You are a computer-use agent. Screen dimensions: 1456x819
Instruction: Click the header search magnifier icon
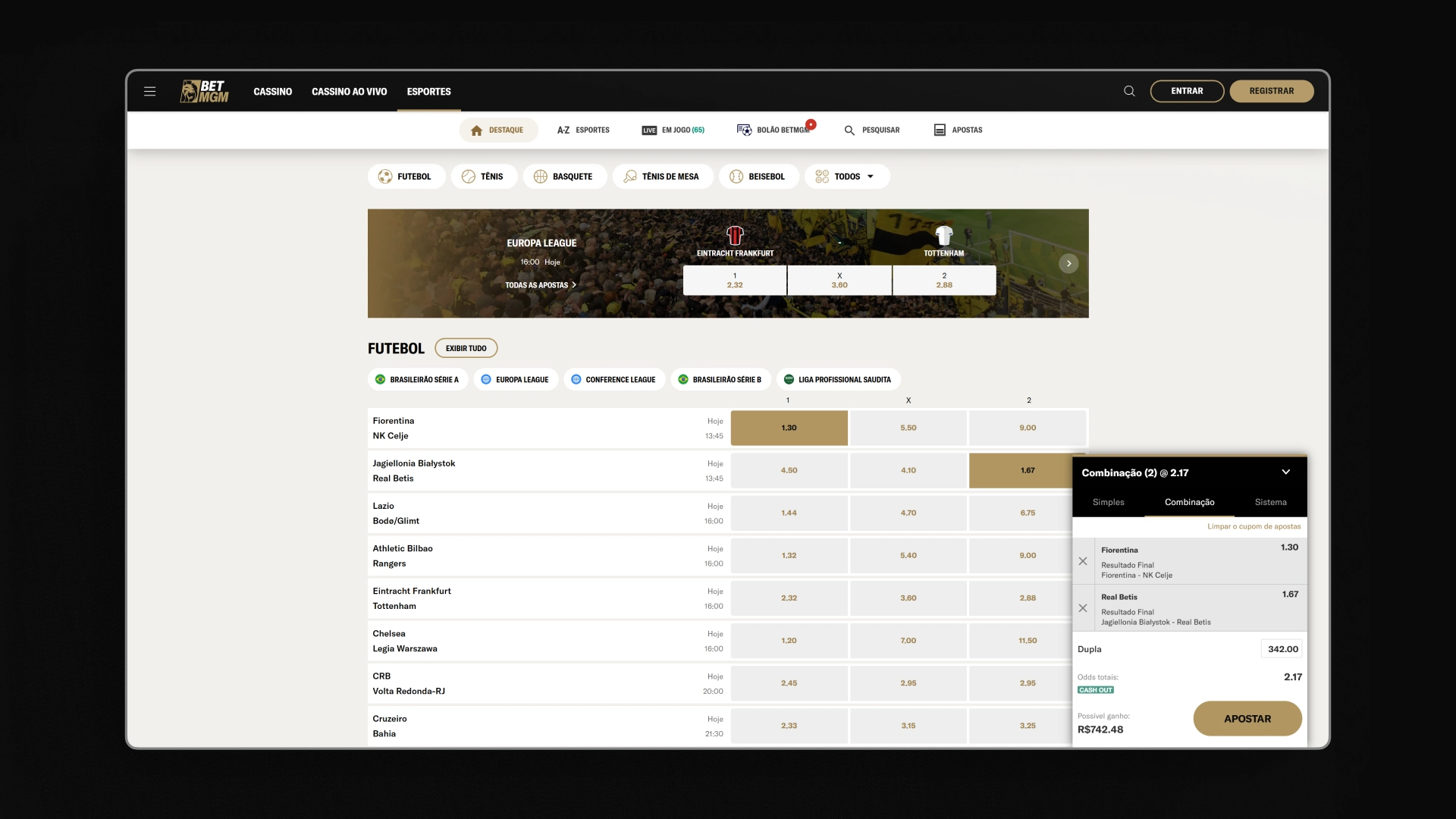[x=1129, y=91]
